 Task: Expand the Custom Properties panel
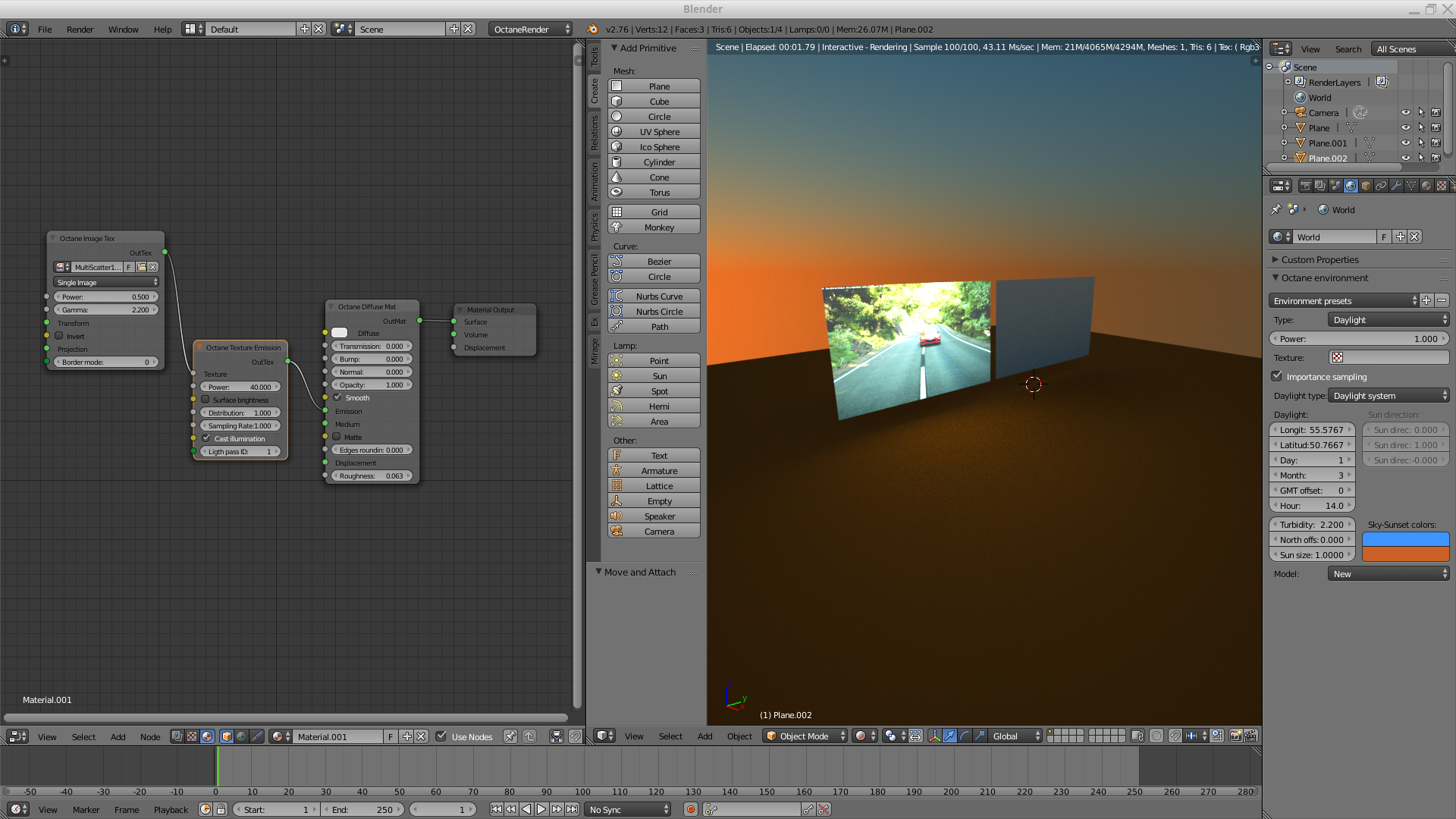[x=1319, y=259]
